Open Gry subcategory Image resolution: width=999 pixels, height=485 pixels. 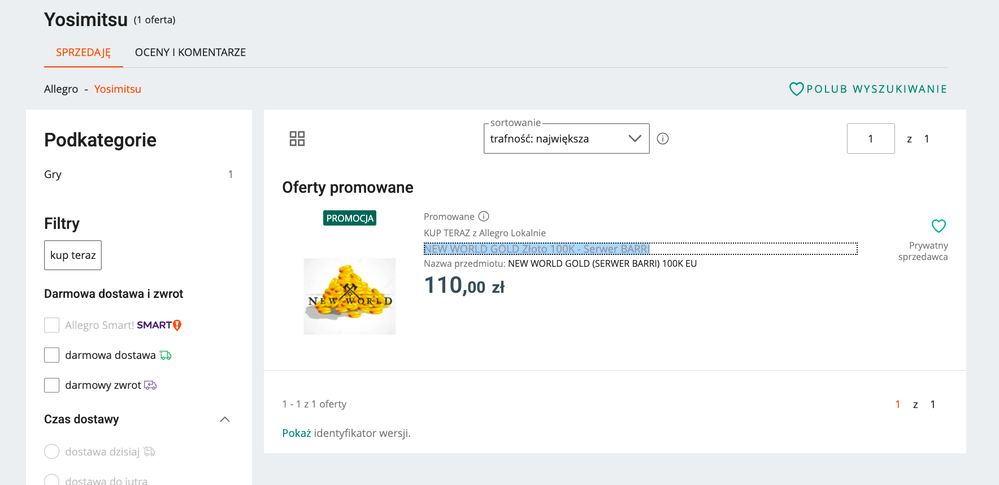(x=53, y=174)
